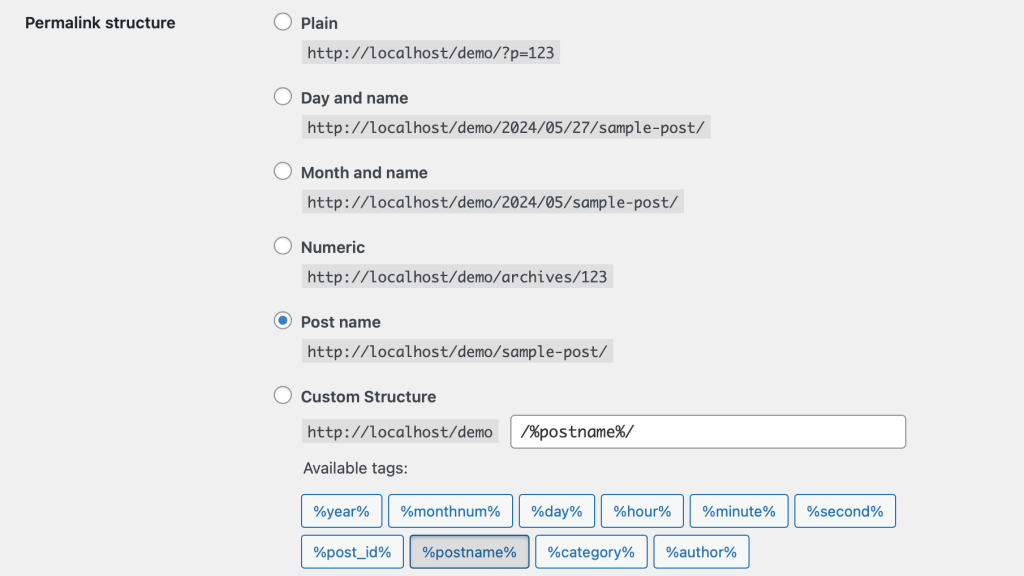Add the %minute% tag

[x=738, y=511]
